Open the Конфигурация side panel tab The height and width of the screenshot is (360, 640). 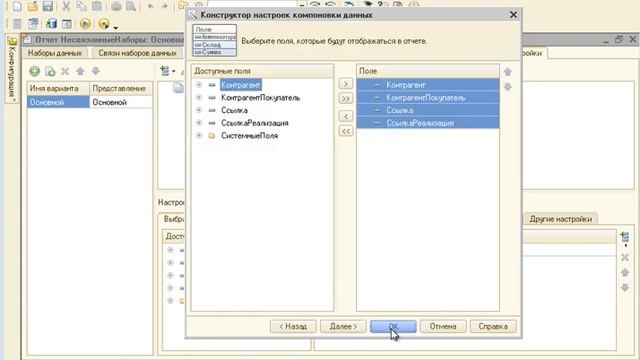(x=12, y=69)
